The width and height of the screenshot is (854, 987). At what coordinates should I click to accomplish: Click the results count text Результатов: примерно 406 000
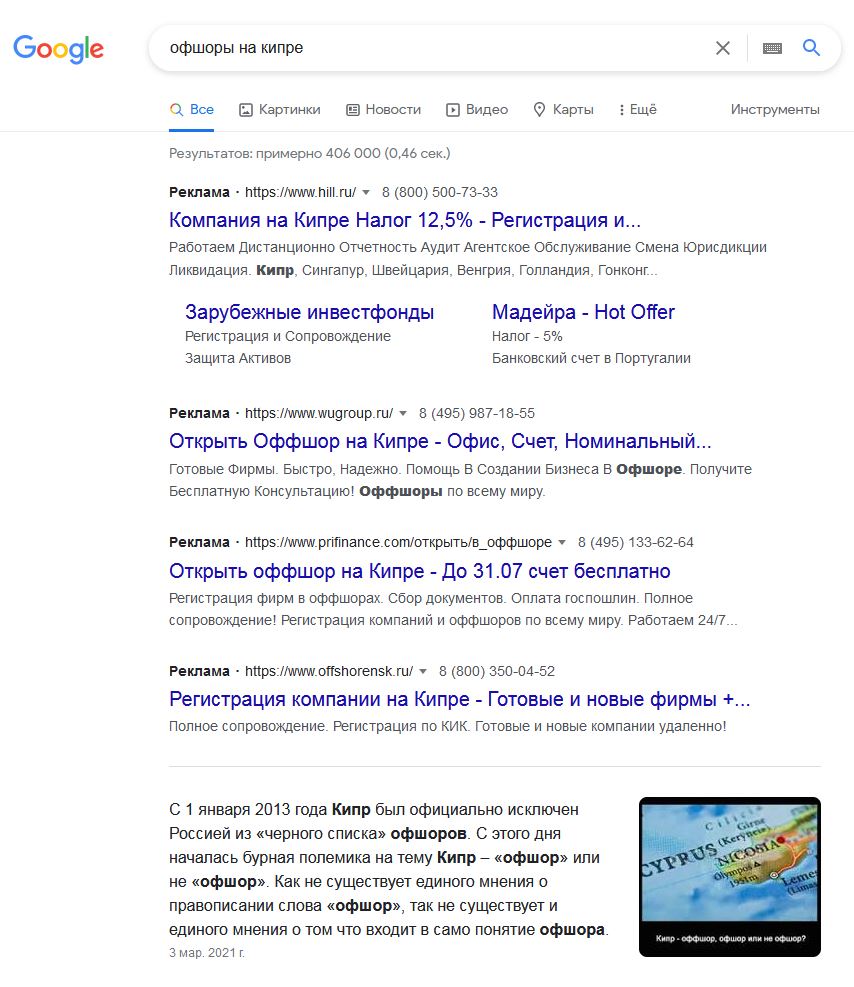(310, 154)
